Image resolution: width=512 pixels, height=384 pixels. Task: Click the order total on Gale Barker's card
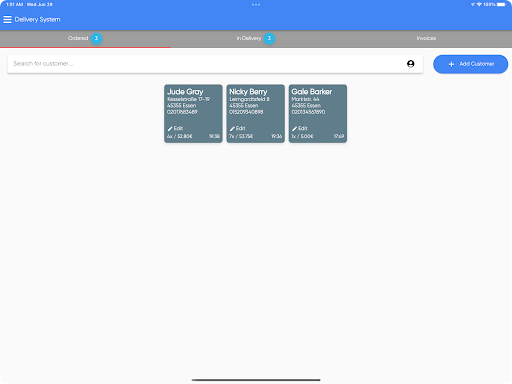click(302, 136)
